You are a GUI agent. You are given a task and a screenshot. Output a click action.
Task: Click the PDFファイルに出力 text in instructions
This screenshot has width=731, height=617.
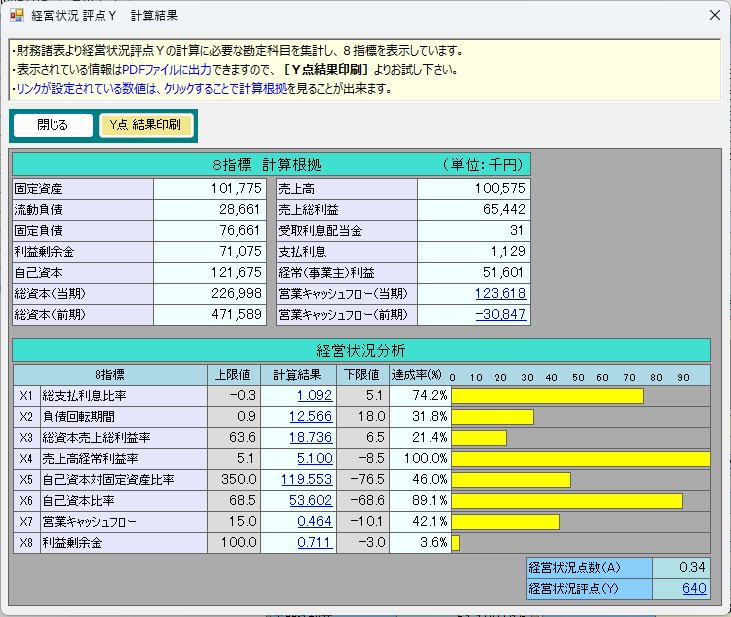(167, 70)
